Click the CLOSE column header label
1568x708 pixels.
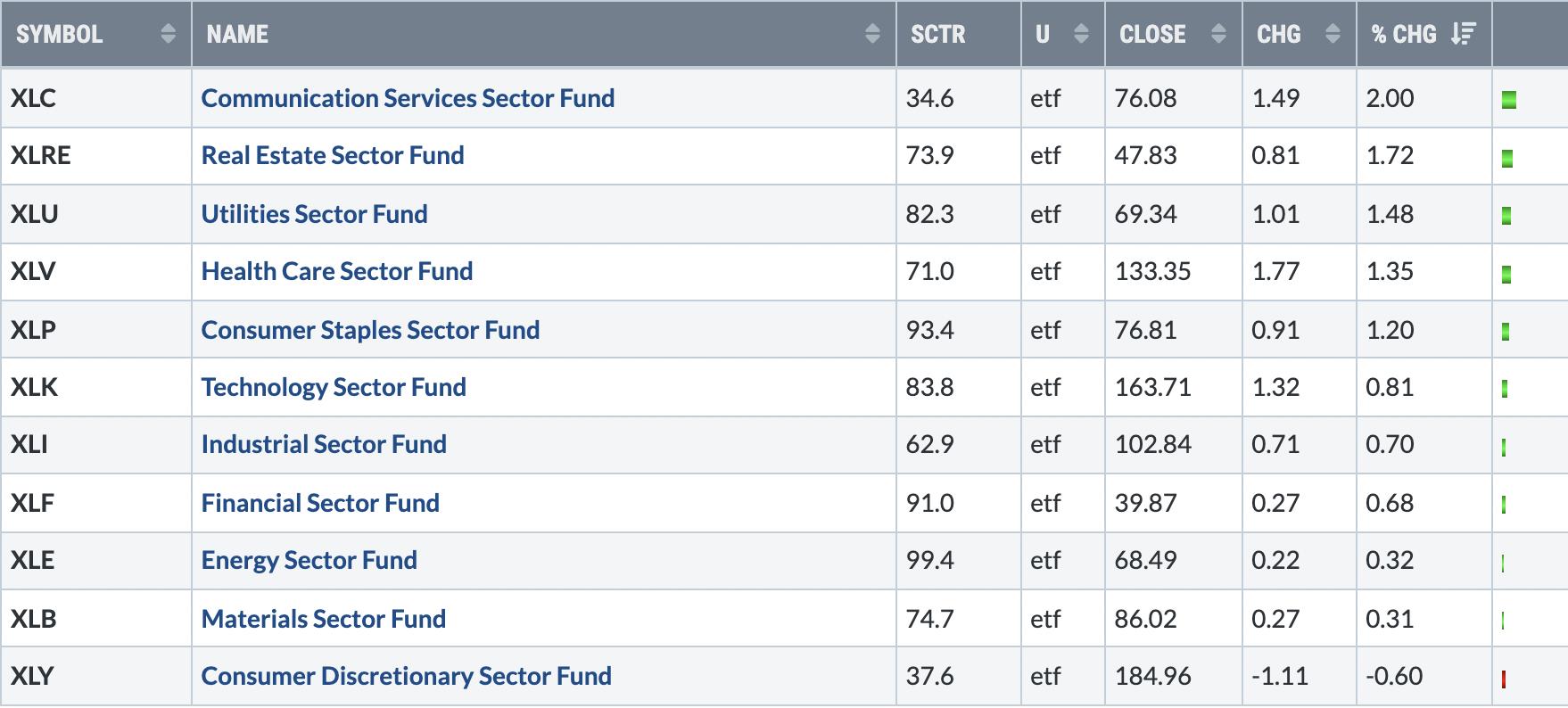(x=1152, y=34)
